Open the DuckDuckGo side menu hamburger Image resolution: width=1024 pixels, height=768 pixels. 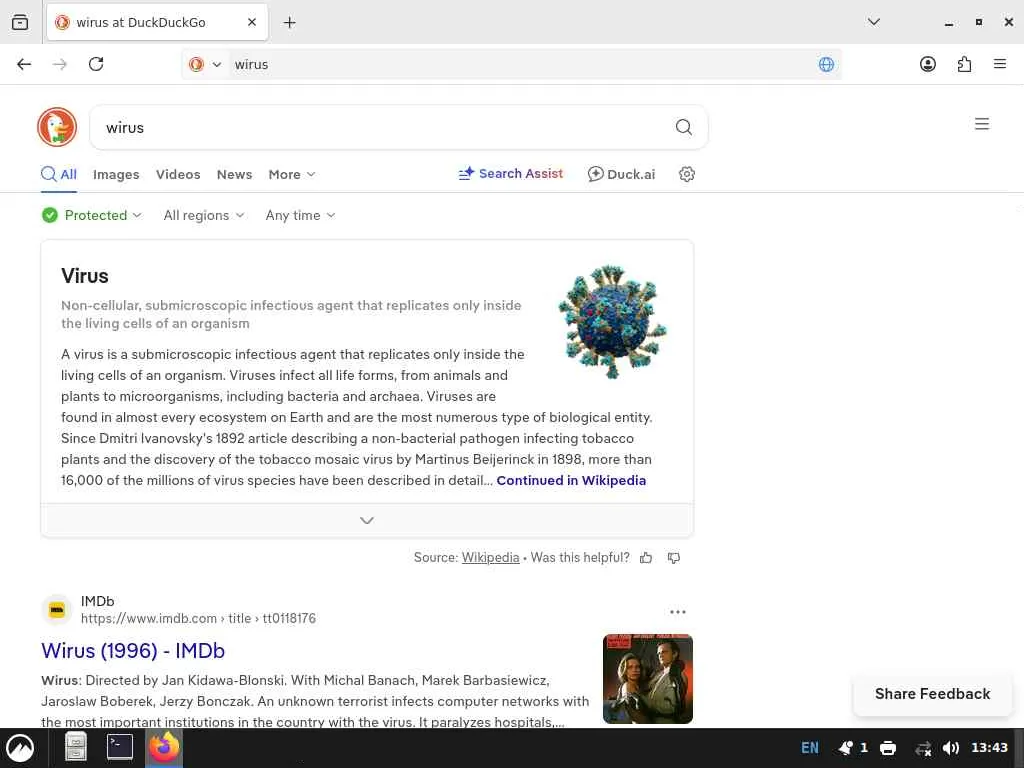pyautogui.click(x=982, y=124)
